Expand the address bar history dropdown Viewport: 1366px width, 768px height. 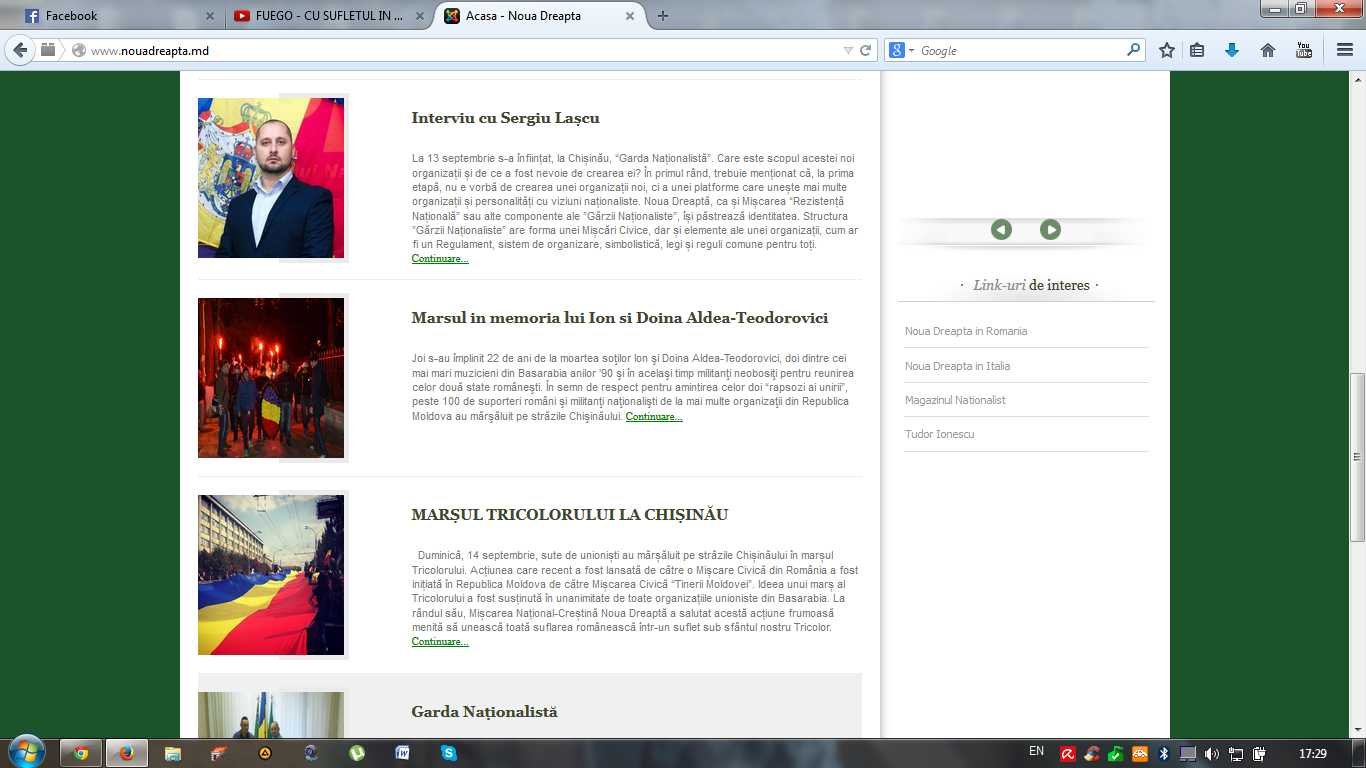point(848,50)
